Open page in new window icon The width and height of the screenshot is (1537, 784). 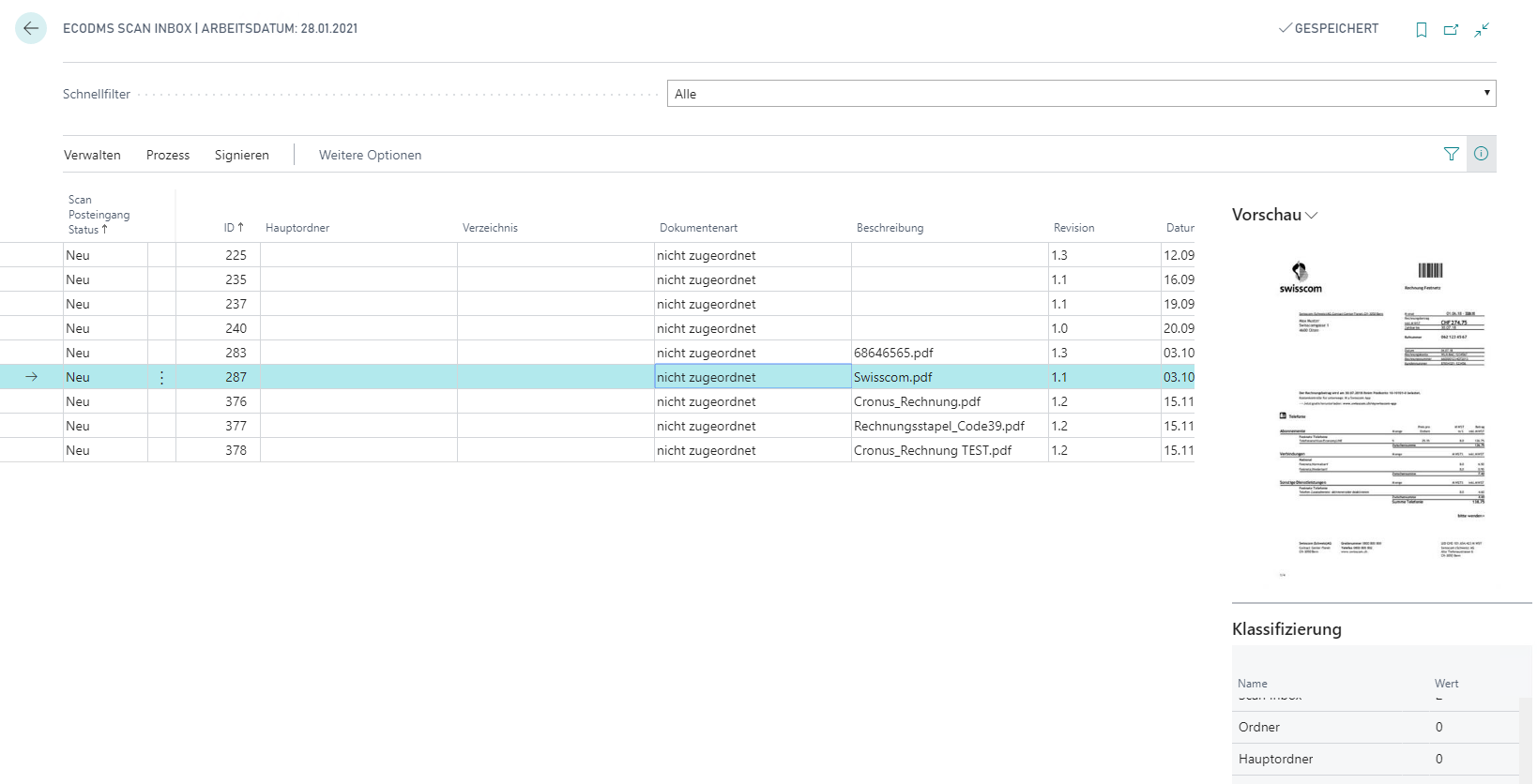(1452, 30)
